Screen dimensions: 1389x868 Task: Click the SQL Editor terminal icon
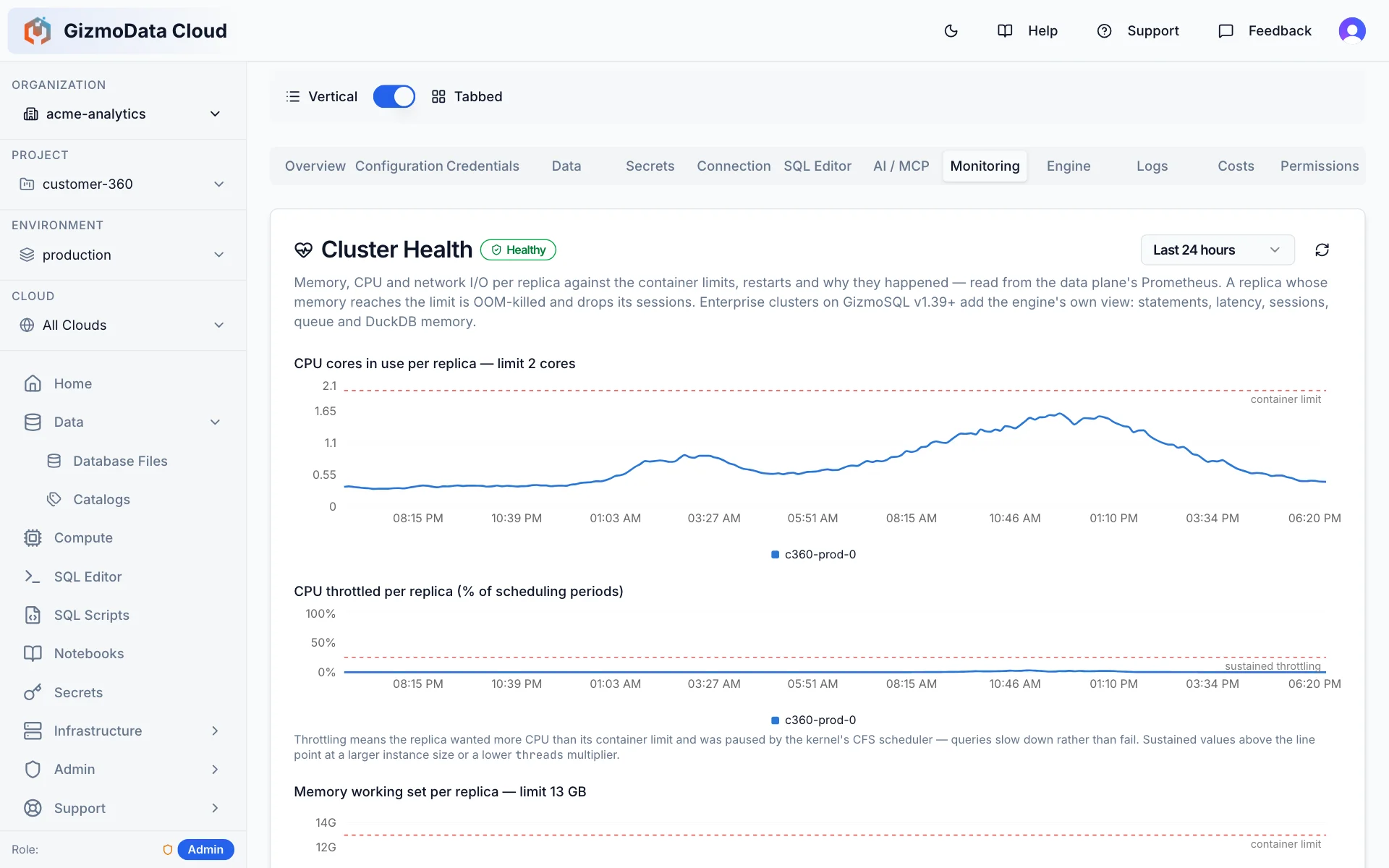pyautogui.click(x=33, y=576)
